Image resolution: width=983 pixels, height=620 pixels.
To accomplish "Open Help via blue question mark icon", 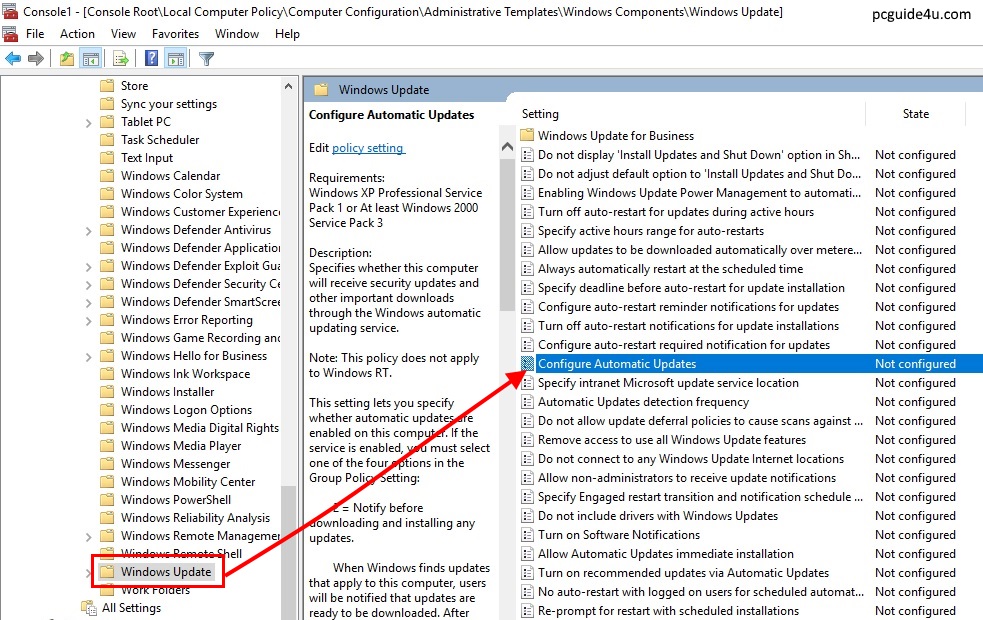I will (x=152, y=58).
